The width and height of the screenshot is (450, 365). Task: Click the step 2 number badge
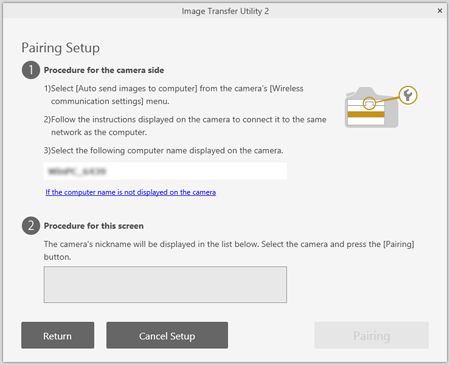(x=31, y=226)
